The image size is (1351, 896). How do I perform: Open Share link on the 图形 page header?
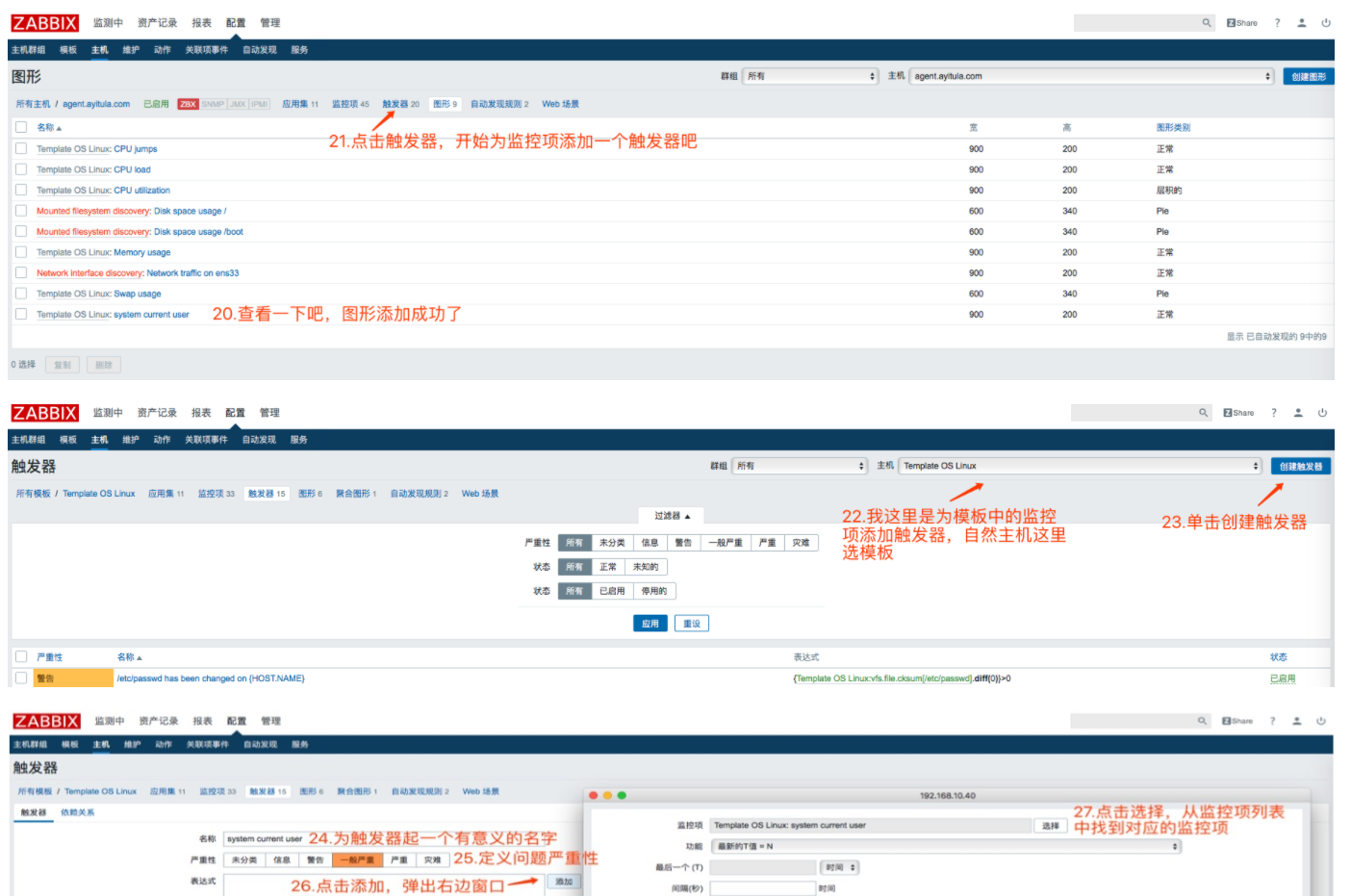point(1242,23)
